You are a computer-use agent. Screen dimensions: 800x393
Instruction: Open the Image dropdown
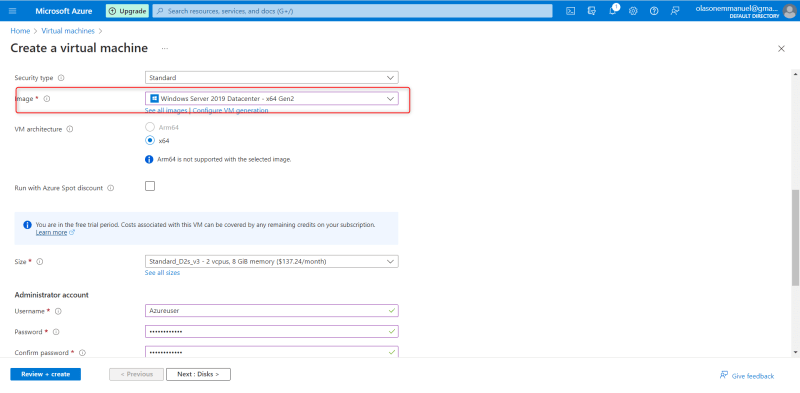pos(271,99)
